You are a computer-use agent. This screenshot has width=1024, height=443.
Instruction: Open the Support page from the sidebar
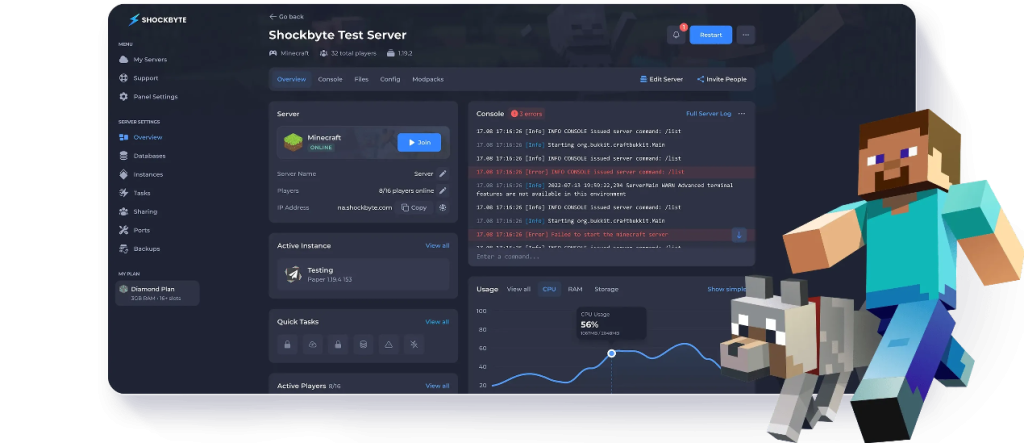click(138, 78)
